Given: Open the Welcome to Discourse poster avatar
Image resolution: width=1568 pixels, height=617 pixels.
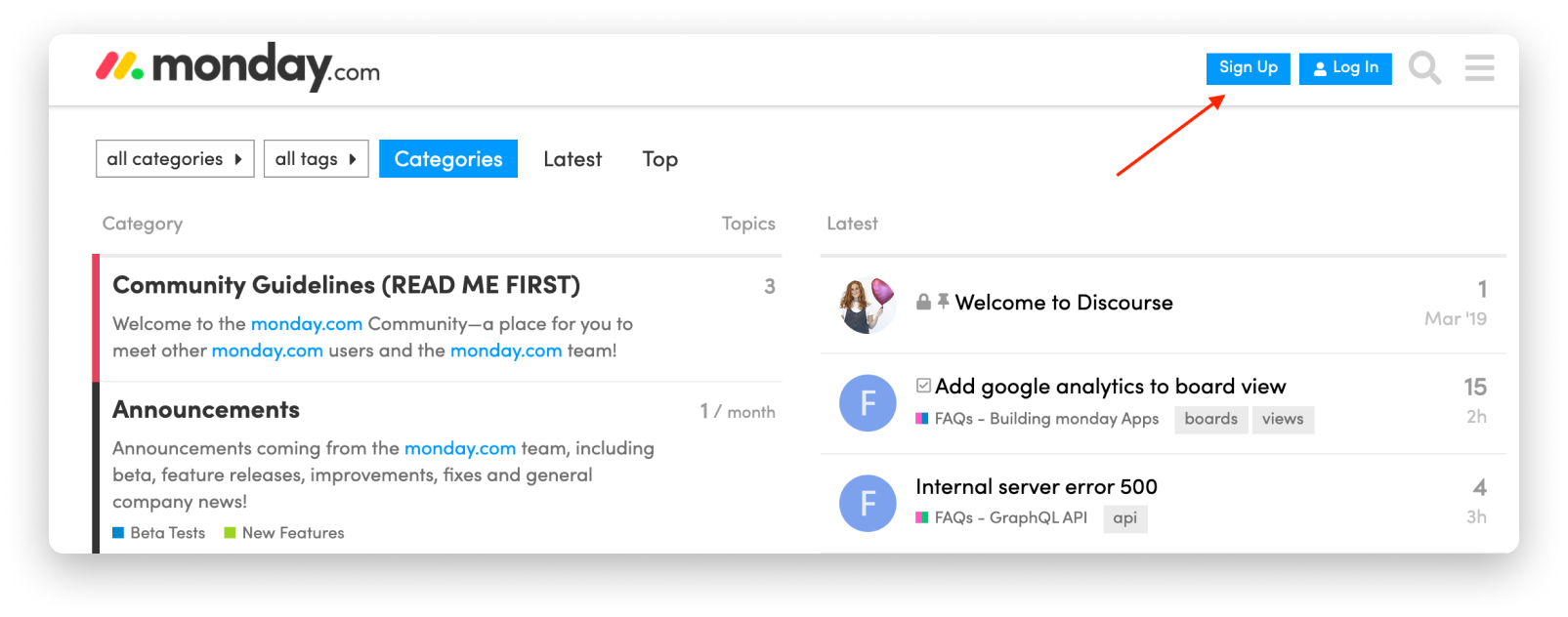Looking at the screenshot, I should (x=868, y=305).
